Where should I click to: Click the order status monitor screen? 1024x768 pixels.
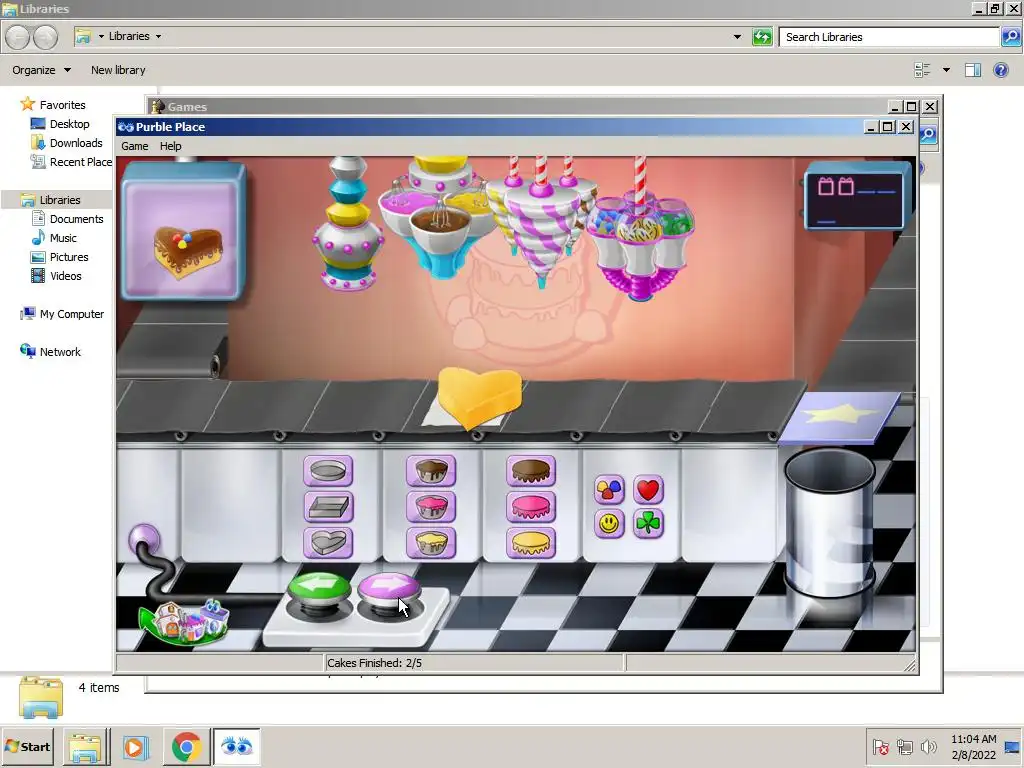[857, 197]
